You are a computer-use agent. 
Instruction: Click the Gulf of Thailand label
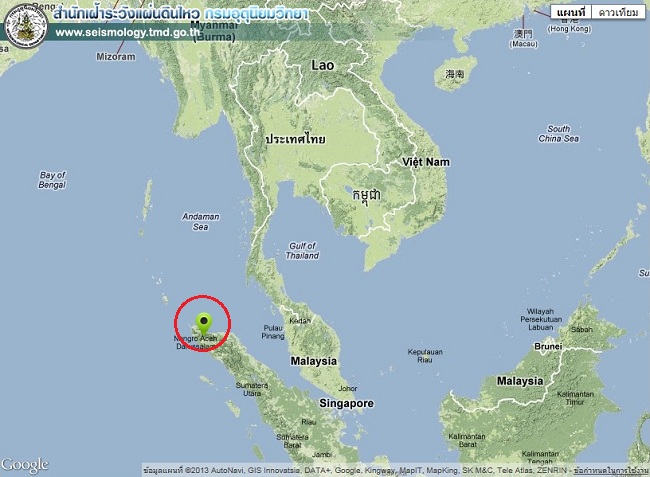coord(302,251)
